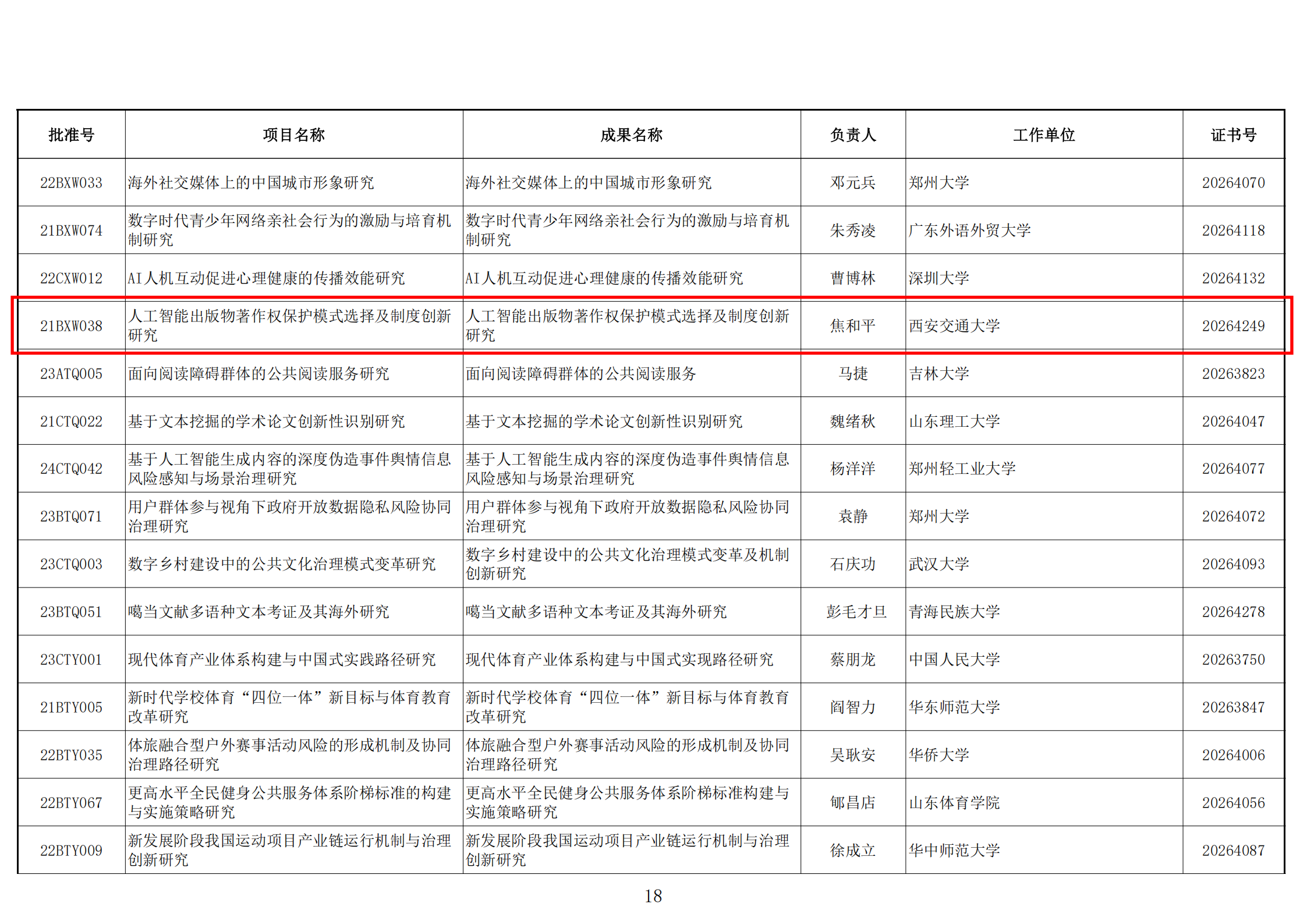
Task: Click the name 彭毛才旦
Action: coord(856,612)
